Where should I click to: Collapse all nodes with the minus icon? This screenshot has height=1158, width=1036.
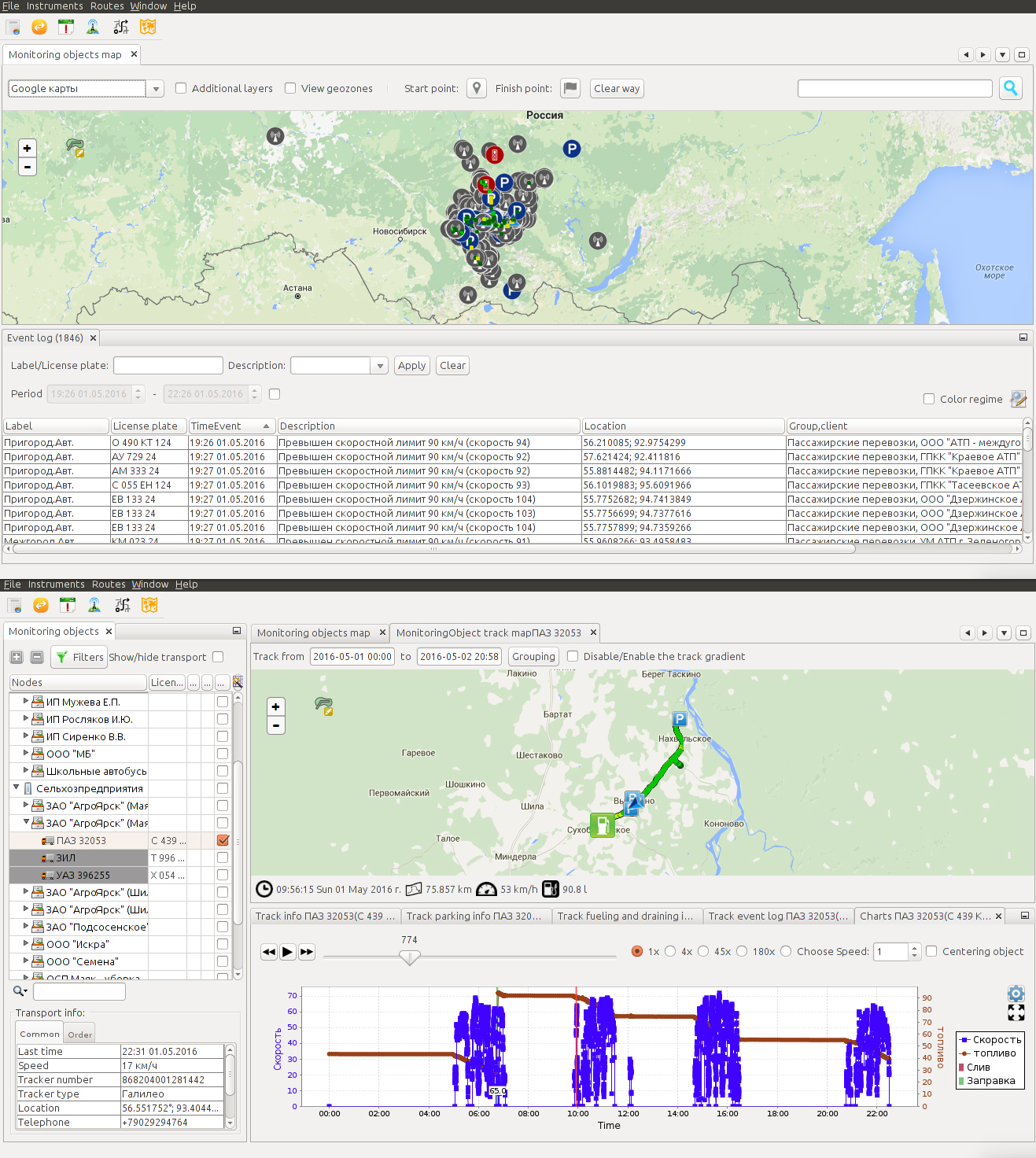point(37,657)
